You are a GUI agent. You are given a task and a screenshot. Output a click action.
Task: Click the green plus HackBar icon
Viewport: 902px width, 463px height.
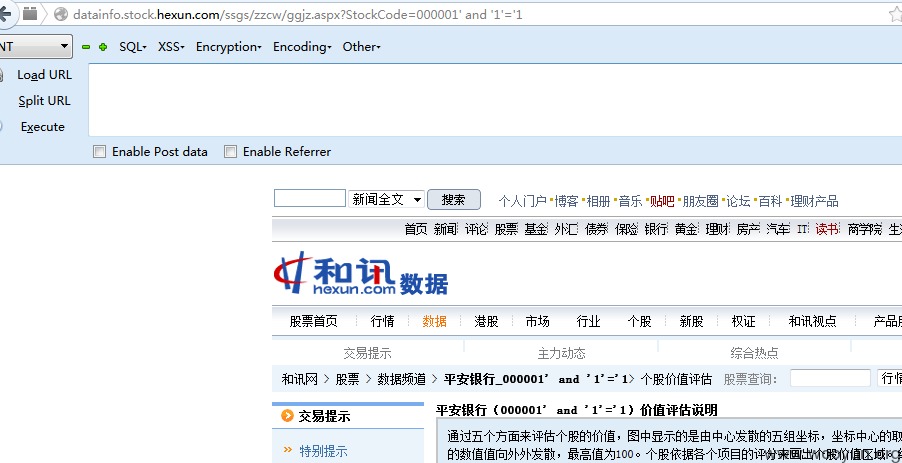click(103, 47)
